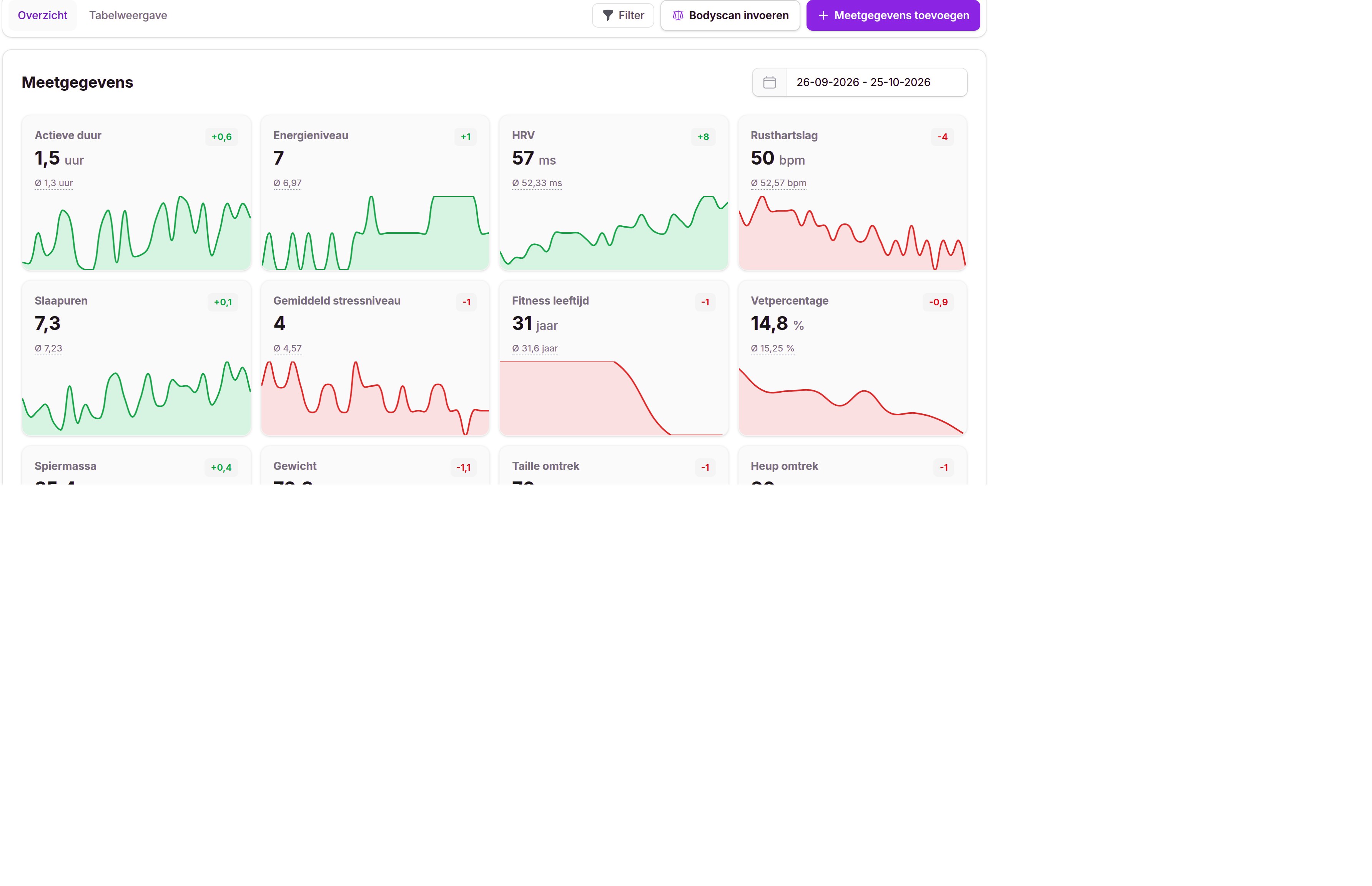Click the Spiermassa card title
This screenshot has width=1372, height=886.
(x=65, y=466)
